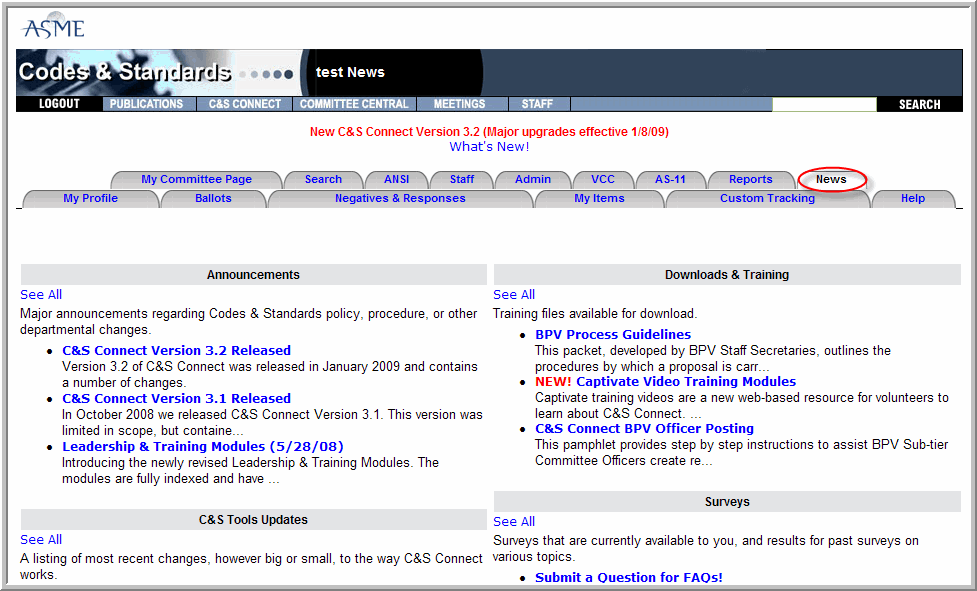Click See All under Surveys

point(513,522)
